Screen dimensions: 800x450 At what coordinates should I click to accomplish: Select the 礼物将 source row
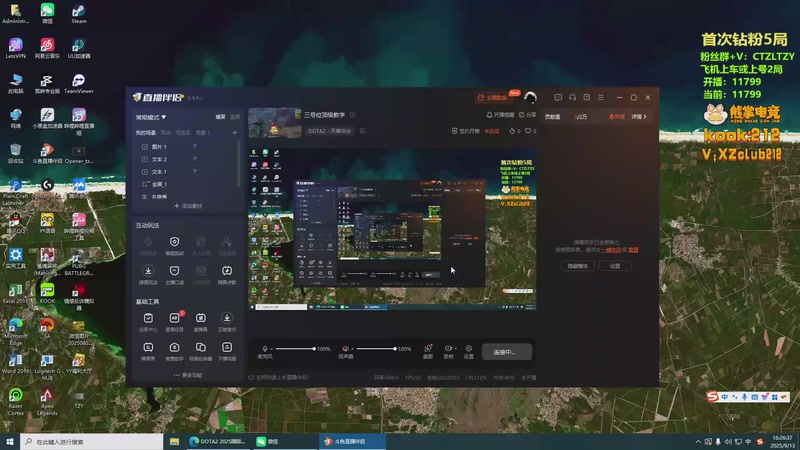(185, 196)
